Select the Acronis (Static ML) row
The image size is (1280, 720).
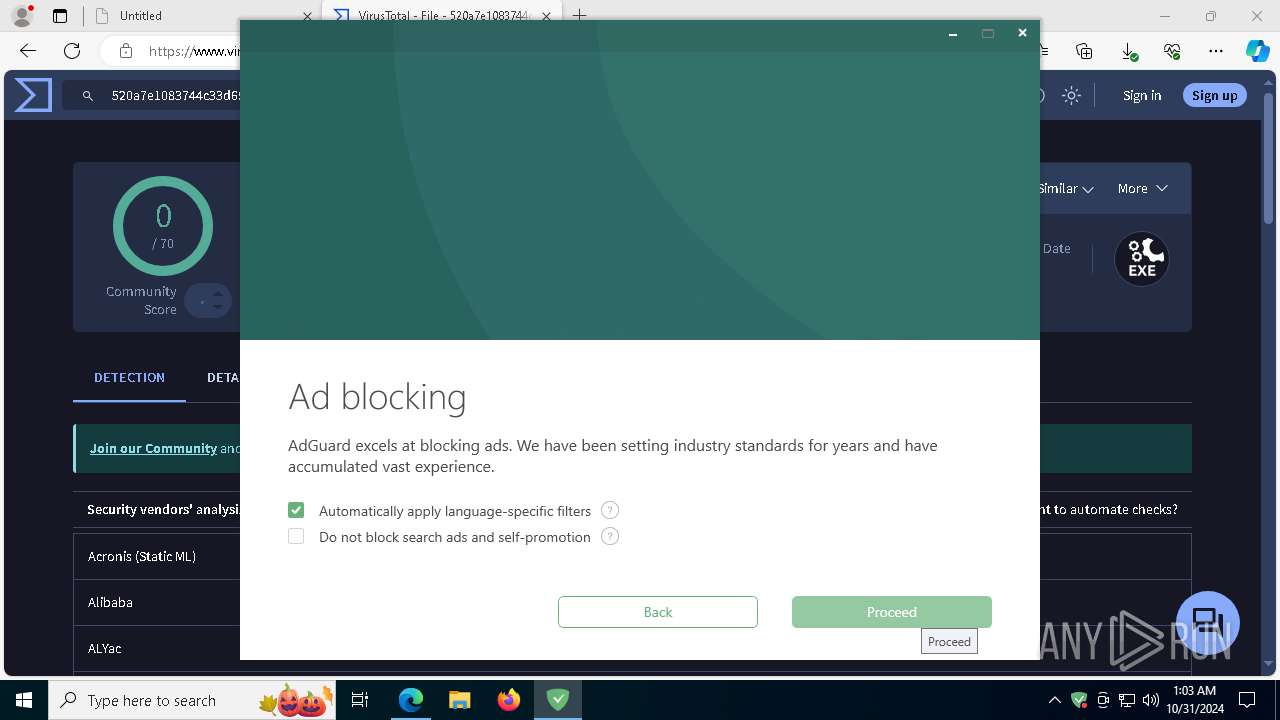[157, 556]
